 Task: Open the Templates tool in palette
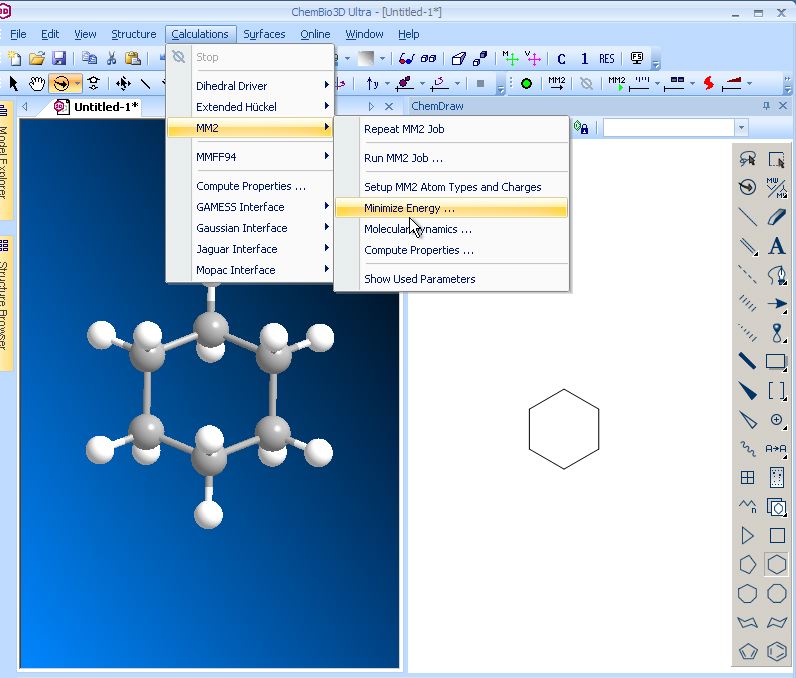[x=776, y=506]
